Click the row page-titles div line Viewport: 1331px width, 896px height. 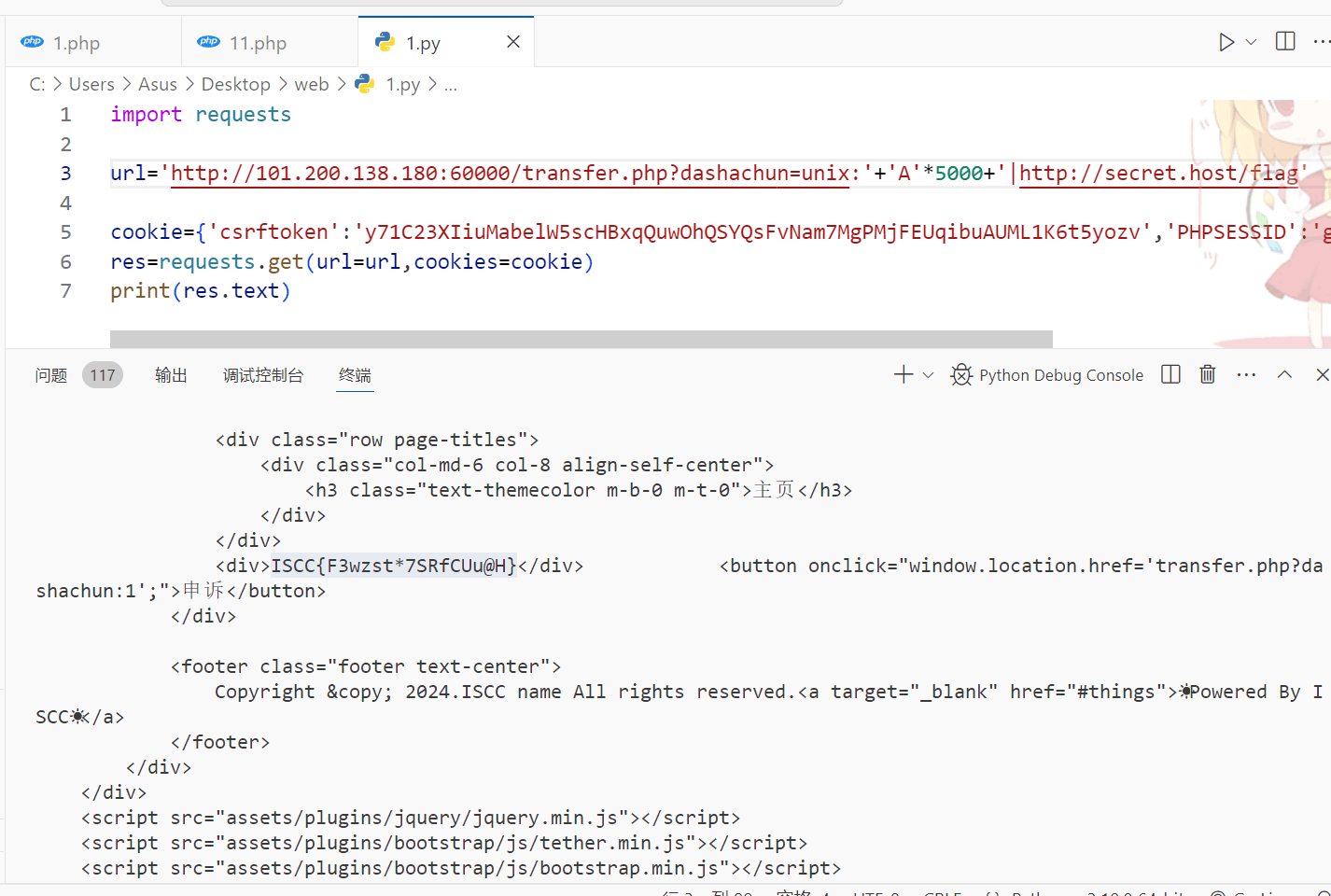[377, 440]
